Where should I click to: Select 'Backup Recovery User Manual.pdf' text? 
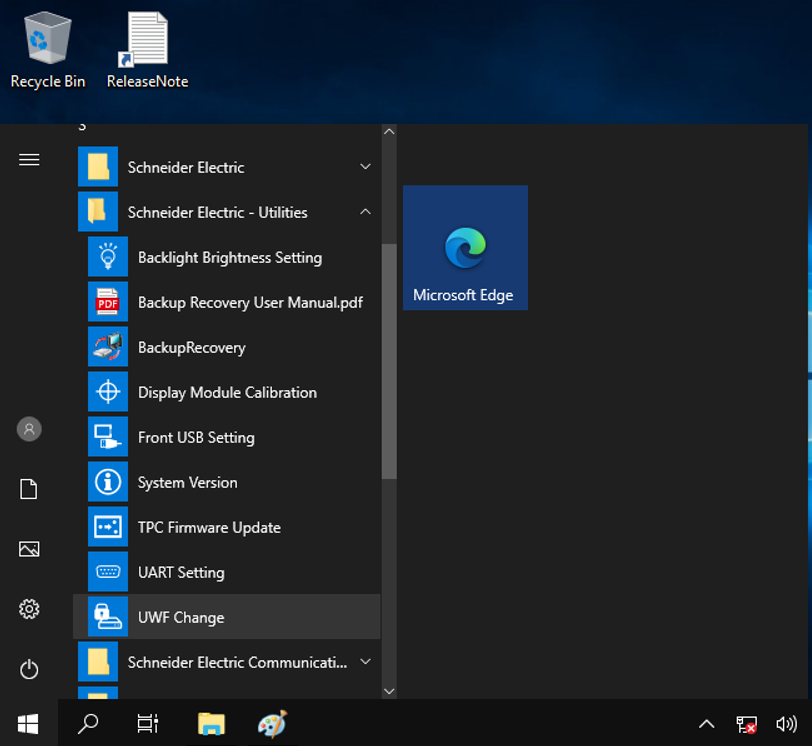click(250, 302)
